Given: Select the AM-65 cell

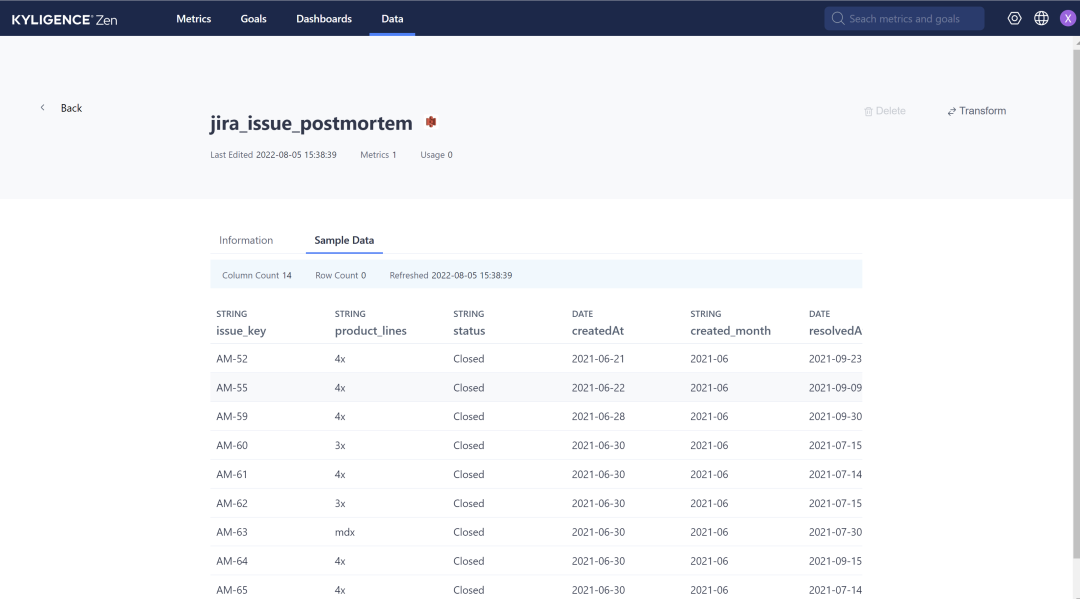Looking at the screenshot, I should point(231,590).
